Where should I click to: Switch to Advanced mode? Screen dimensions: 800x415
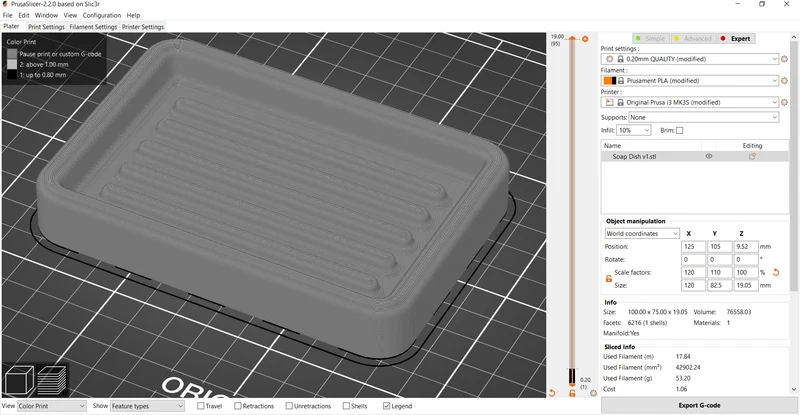(693, 39)
